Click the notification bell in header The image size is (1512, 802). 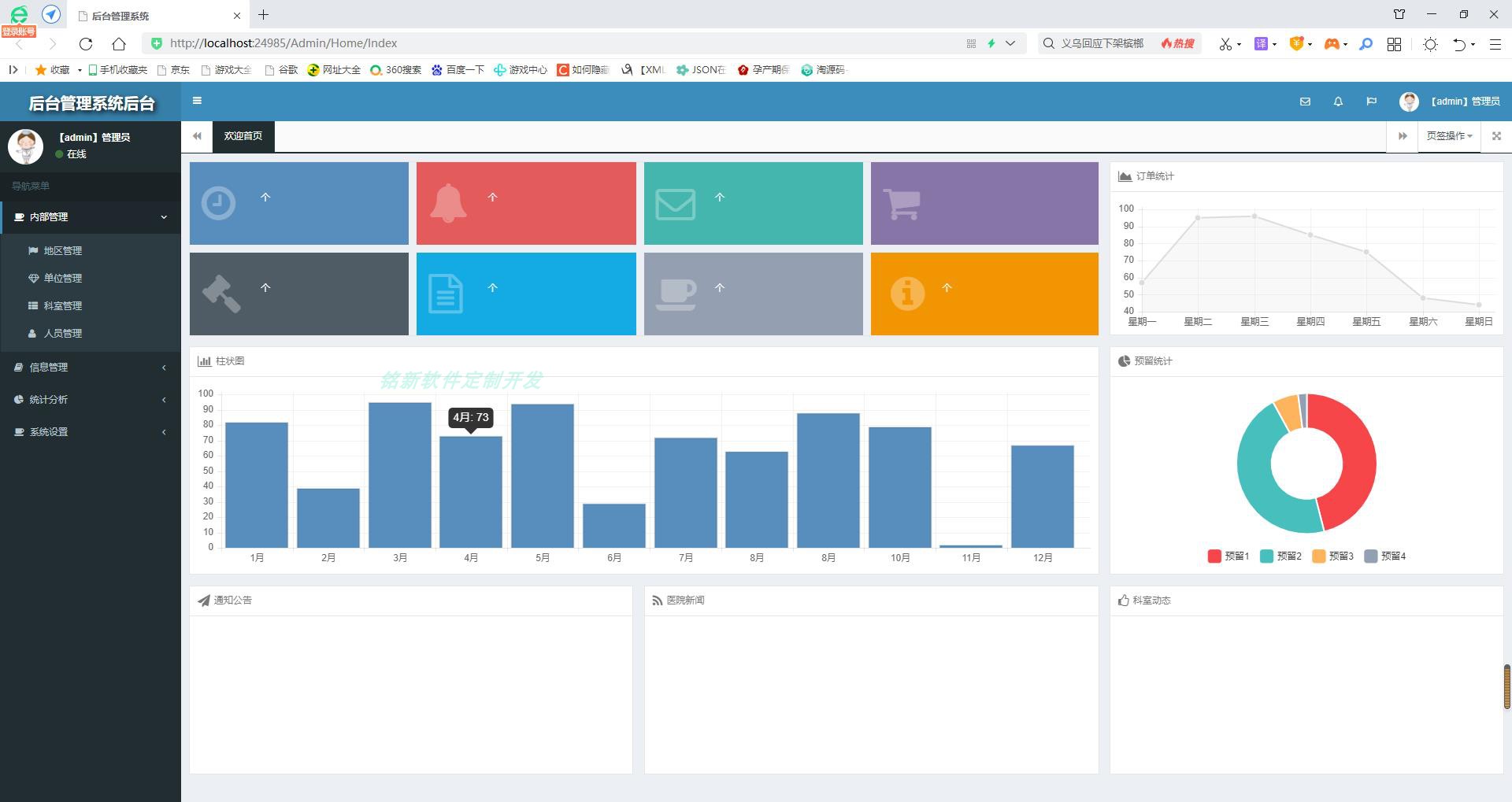click(x=1338, y=102)
